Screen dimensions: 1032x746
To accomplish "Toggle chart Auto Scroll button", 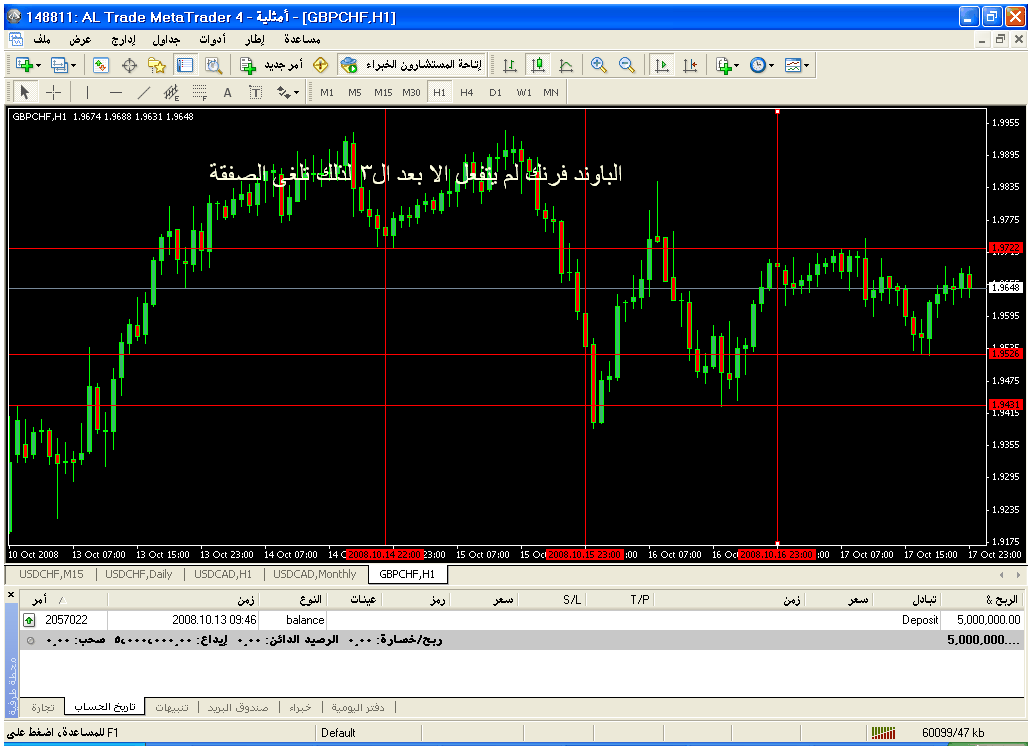I will click(x=661, y=65).
